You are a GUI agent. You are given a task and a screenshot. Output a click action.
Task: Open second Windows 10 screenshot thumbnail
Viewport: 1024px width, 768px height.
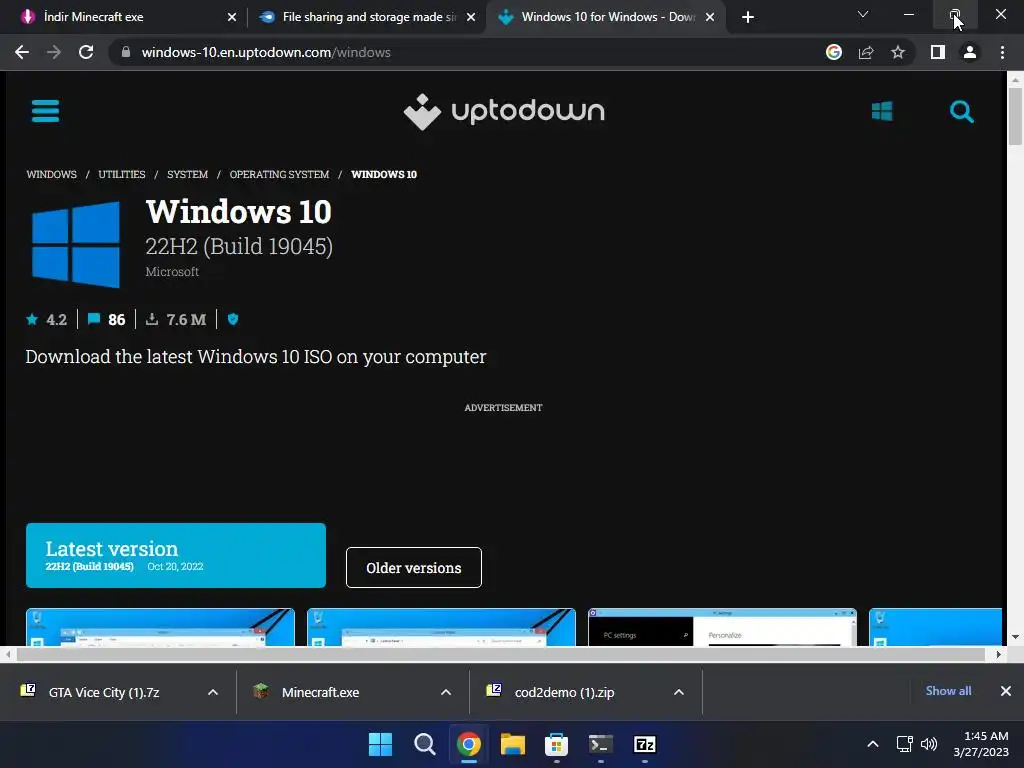click(x=441, y=627)
